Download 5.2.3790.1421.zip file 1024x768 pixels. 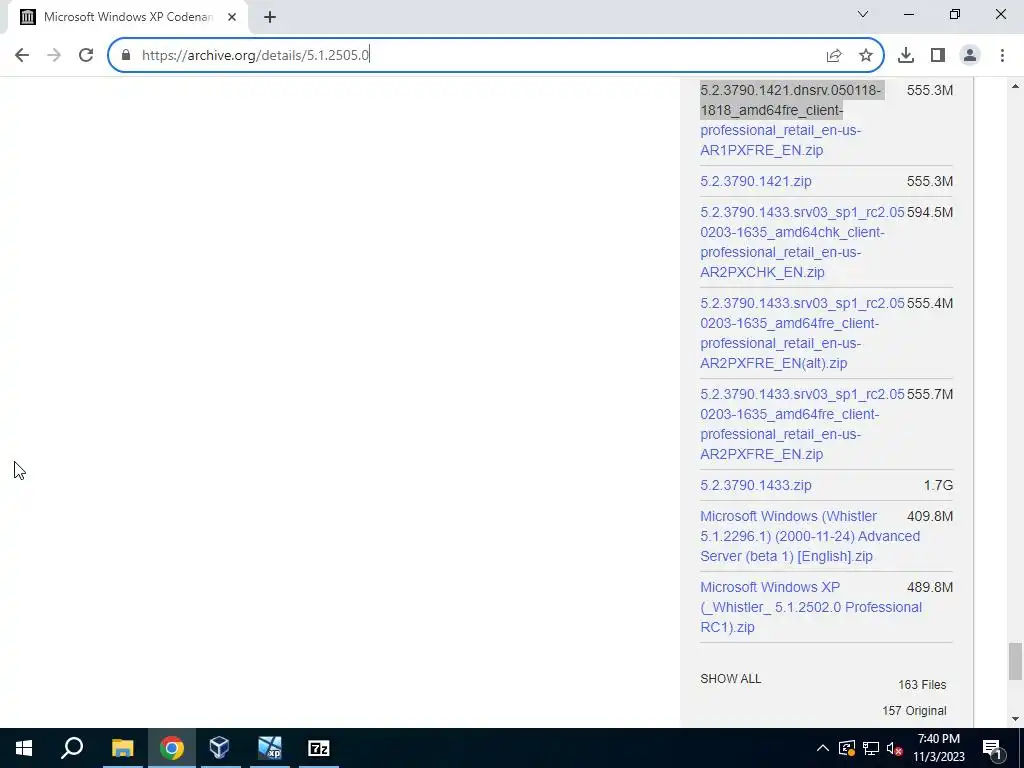pos(756,182)
